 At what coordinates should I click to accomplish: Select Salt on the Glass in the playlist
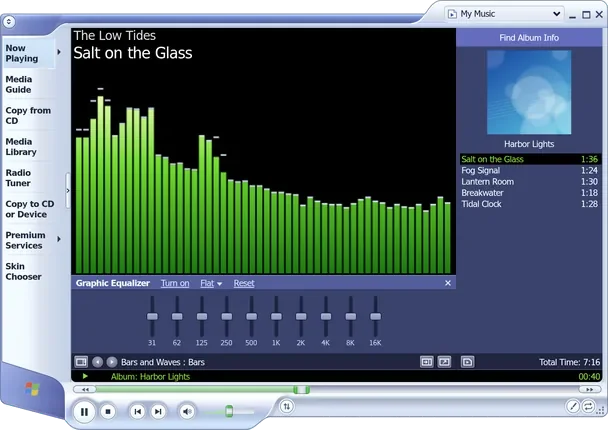pos(530,159)
